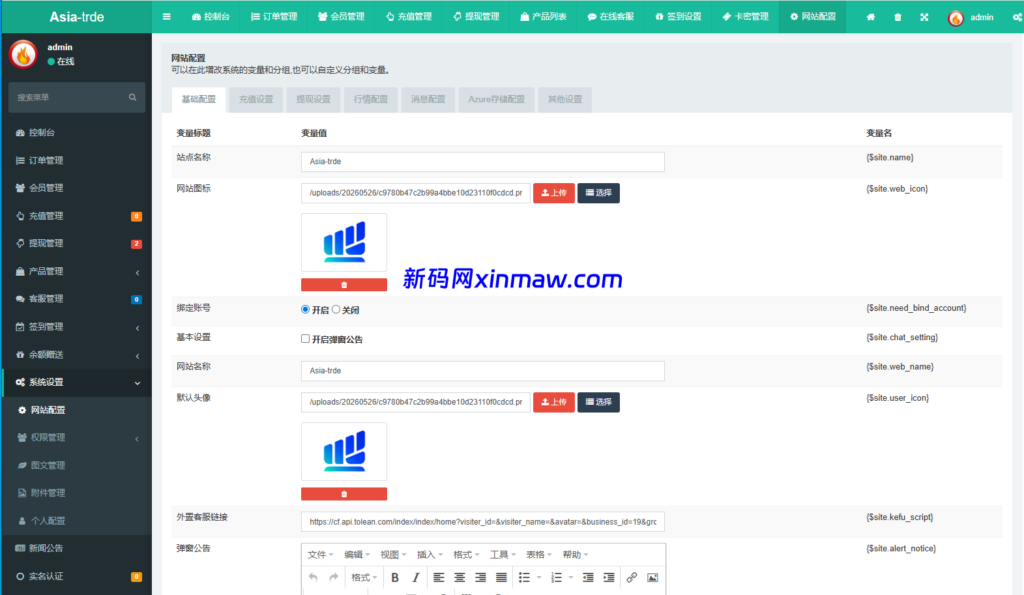The width and height of the screenshot is (1024, 595).
Task: Switch to Azure存储配置 tab
Action: point(496,99)
